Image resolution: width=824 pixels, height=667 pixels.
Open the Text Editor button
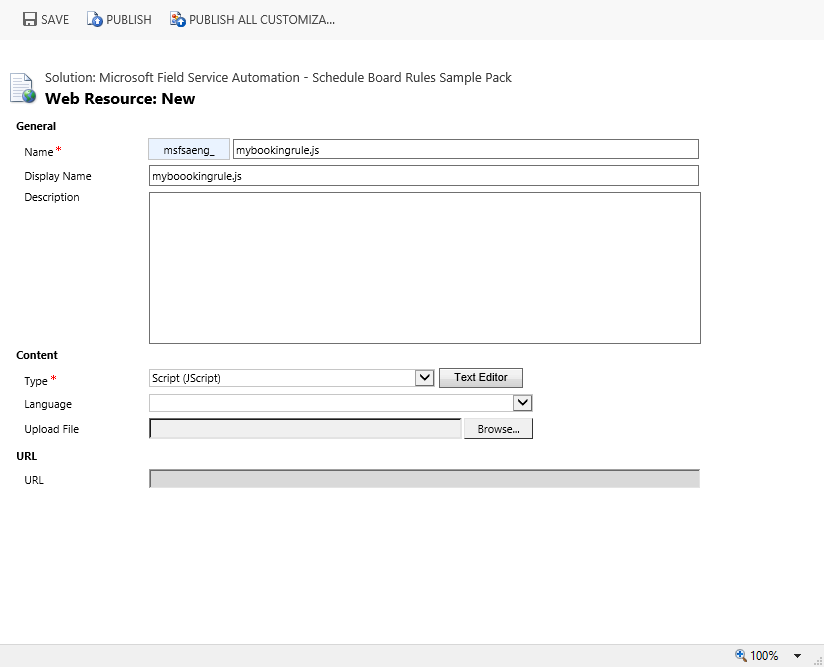pyautogui.click(x=481, y=377)
